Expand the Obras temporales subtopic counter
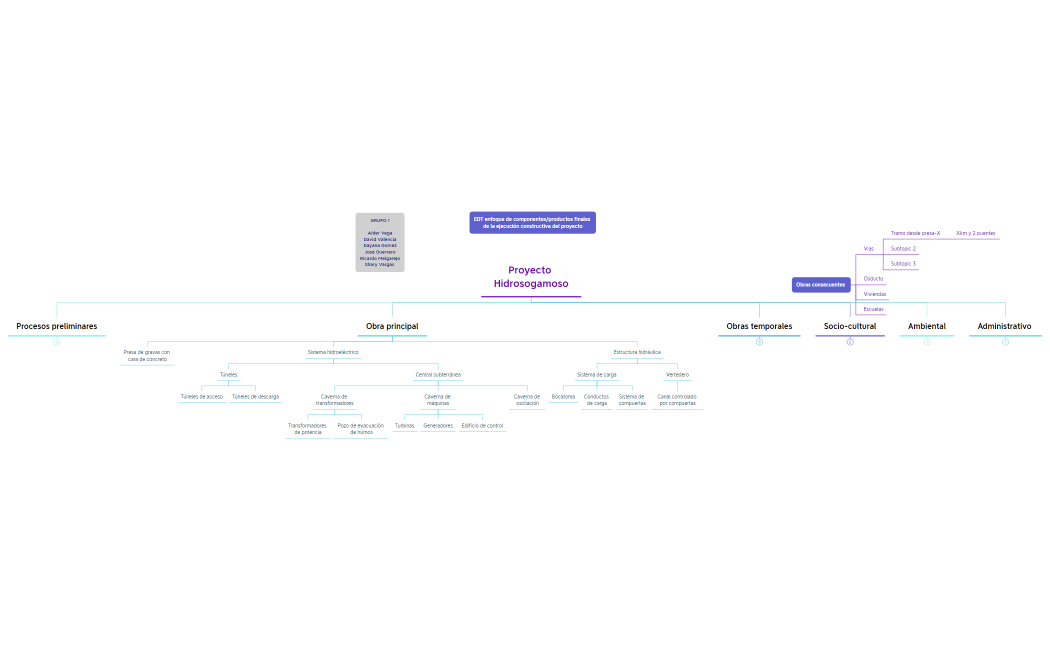The height and width of the screenshot is (650, 1050). 759,342
